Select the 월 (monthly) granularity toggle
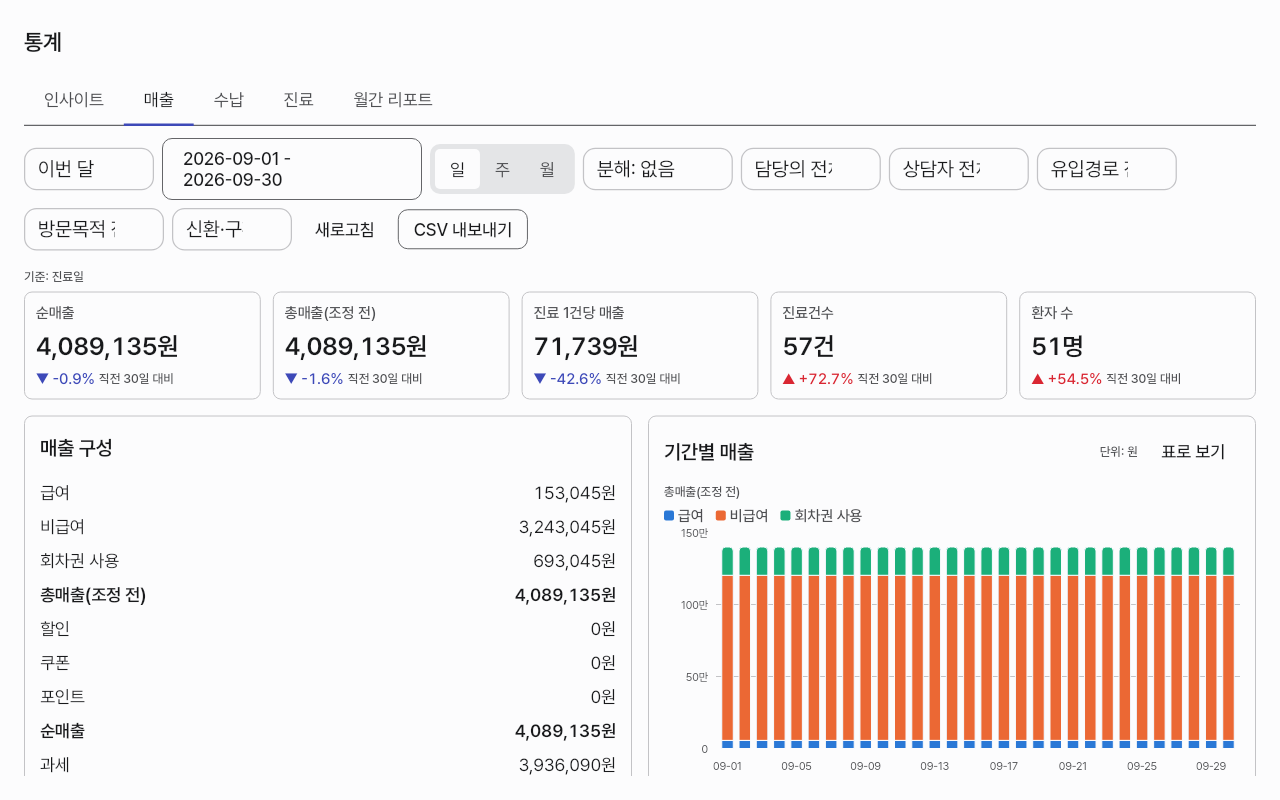 click(x=547, y=169)
